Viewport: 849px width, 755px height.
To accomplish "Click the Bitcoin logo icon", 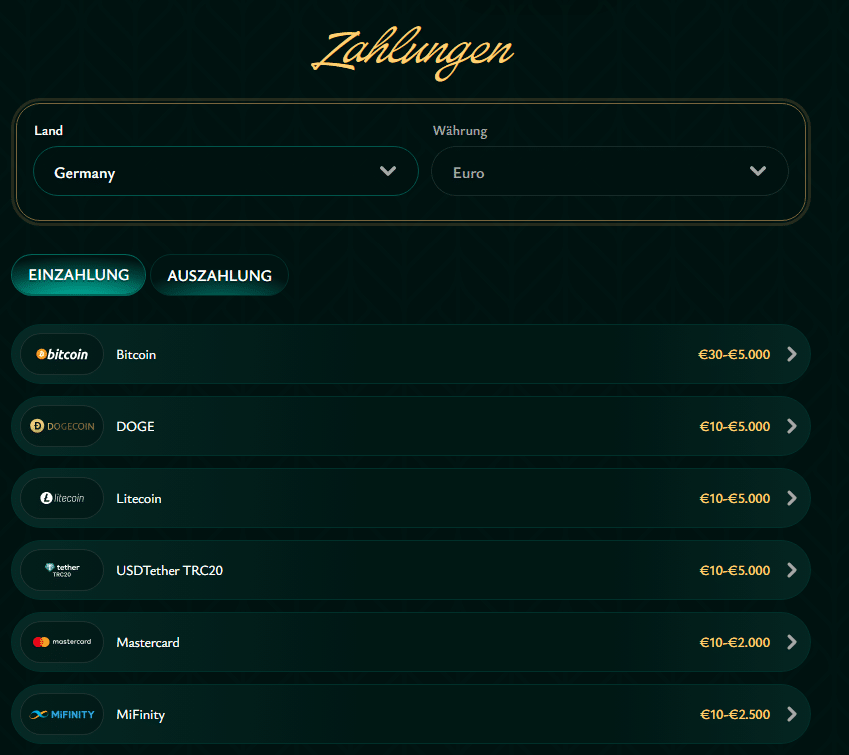I will coord(60,354).
